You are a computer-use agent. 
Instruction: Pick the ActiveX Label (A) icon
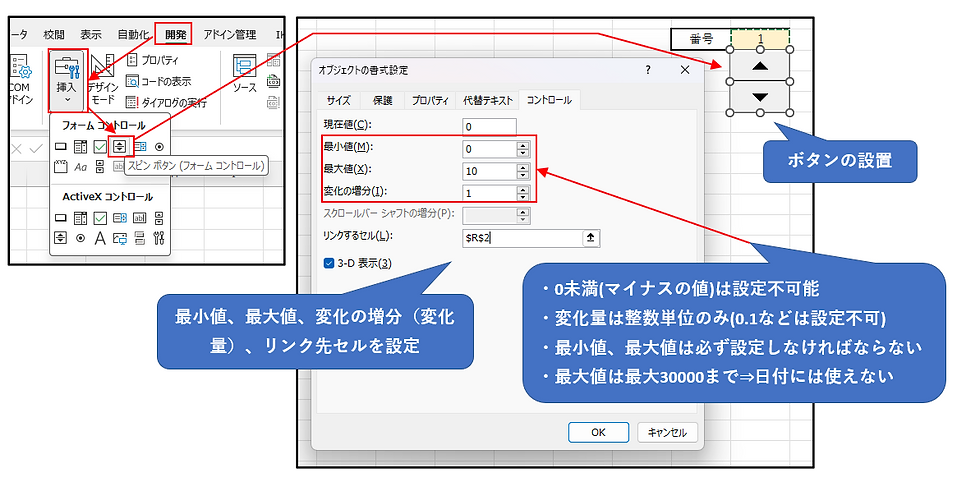pyautogui.click(x=100, y=238)
